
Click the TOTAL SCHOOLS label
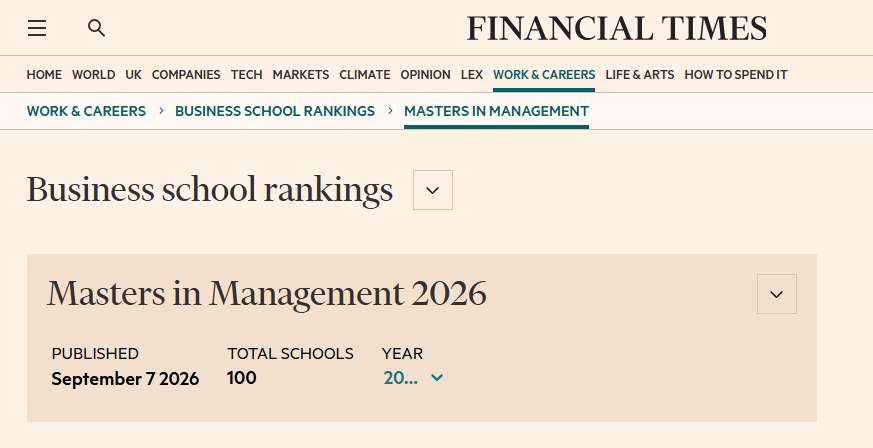coord(290,354)
